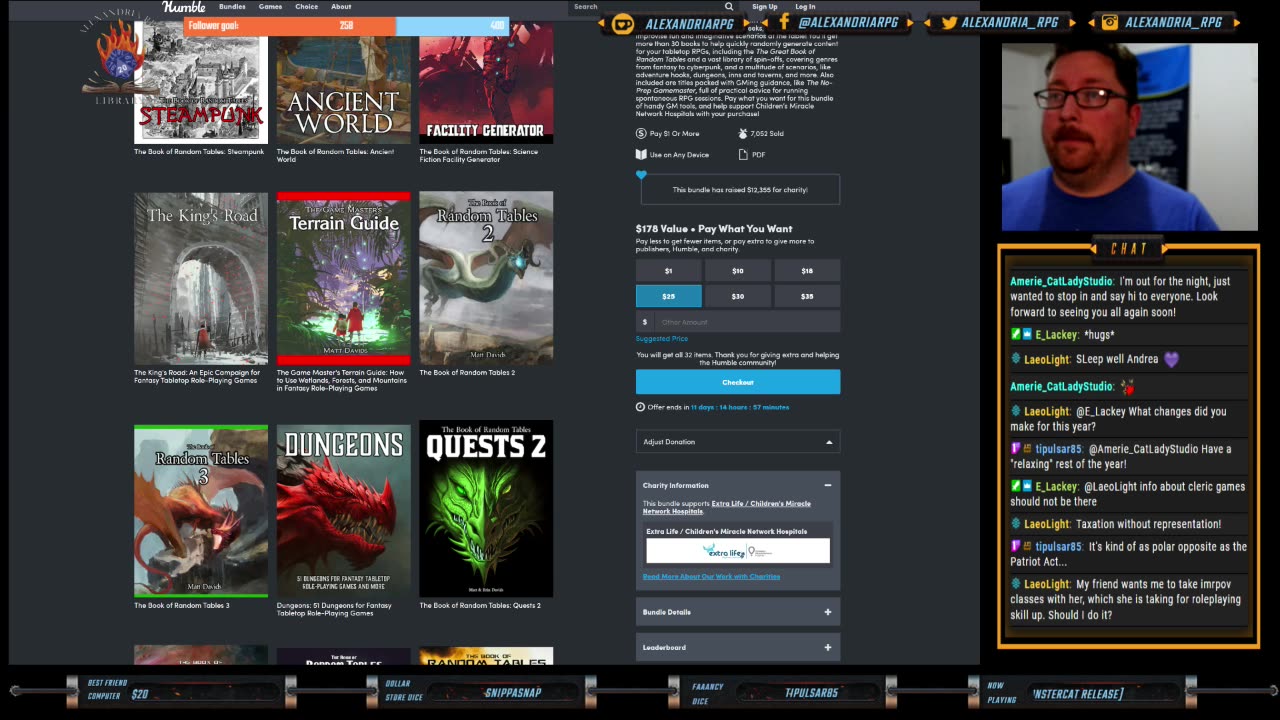The height and width of the screenshot is (720, 1280).
Task: Open the About menu
Action: coord(341,7)
